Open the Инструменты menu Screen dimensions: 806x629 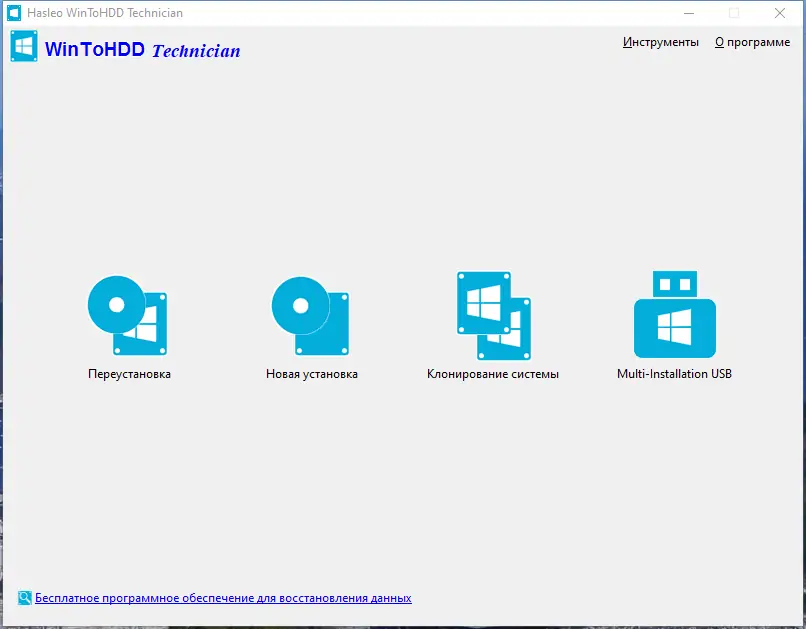pos(662,43)
